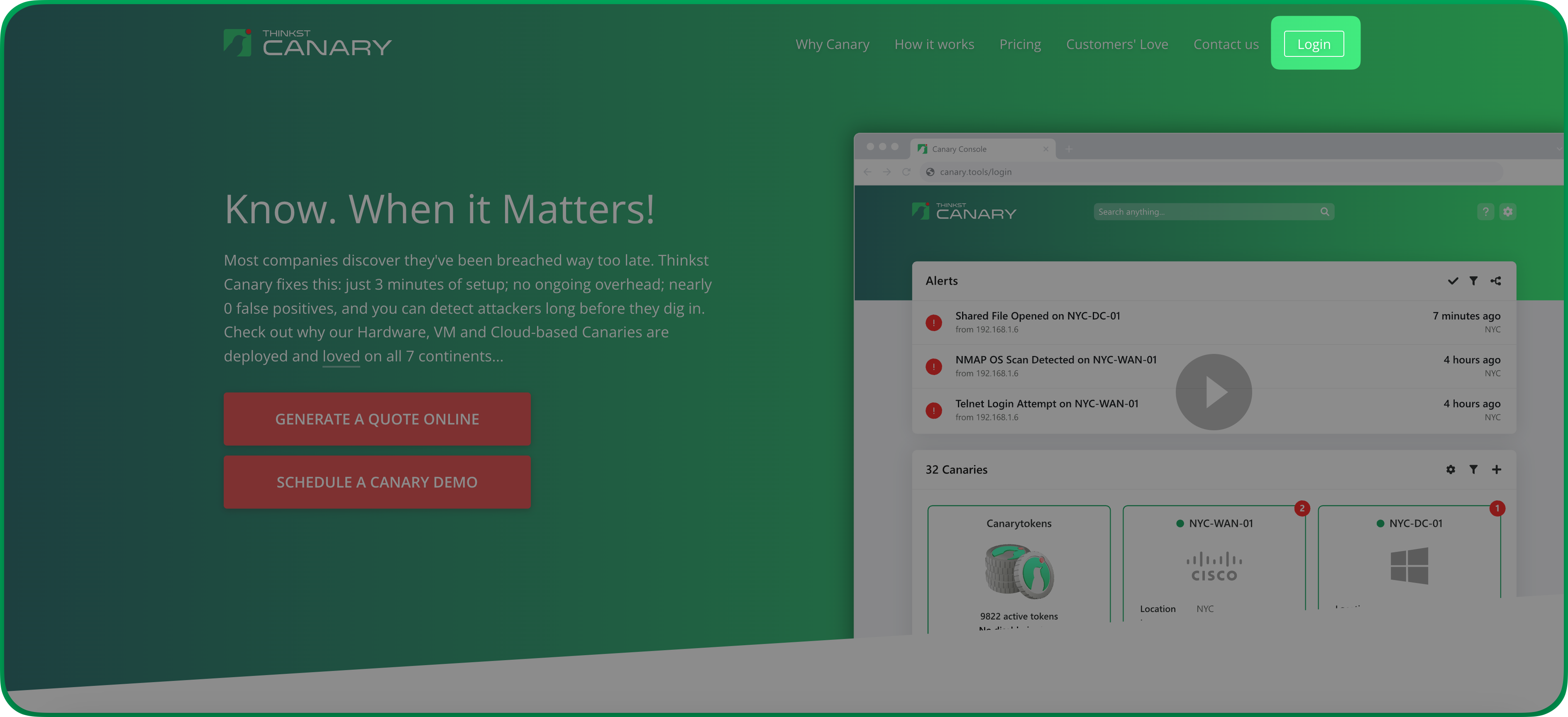Click the browser reload icon
Screen dimensions: 1568x717
click(906, 172)
